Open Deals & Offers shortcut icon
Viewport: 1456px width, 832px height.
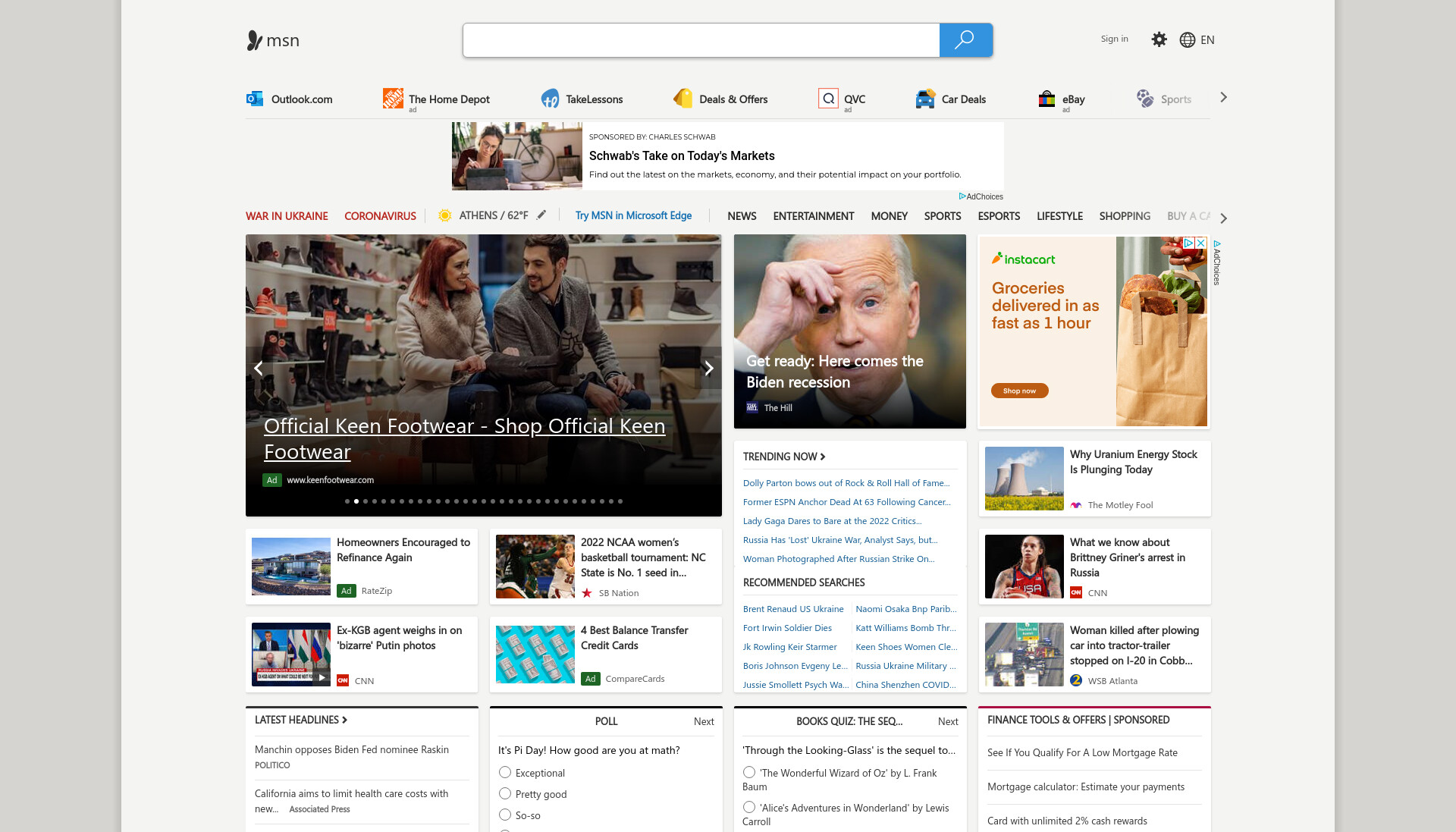[x=683, y=99]
